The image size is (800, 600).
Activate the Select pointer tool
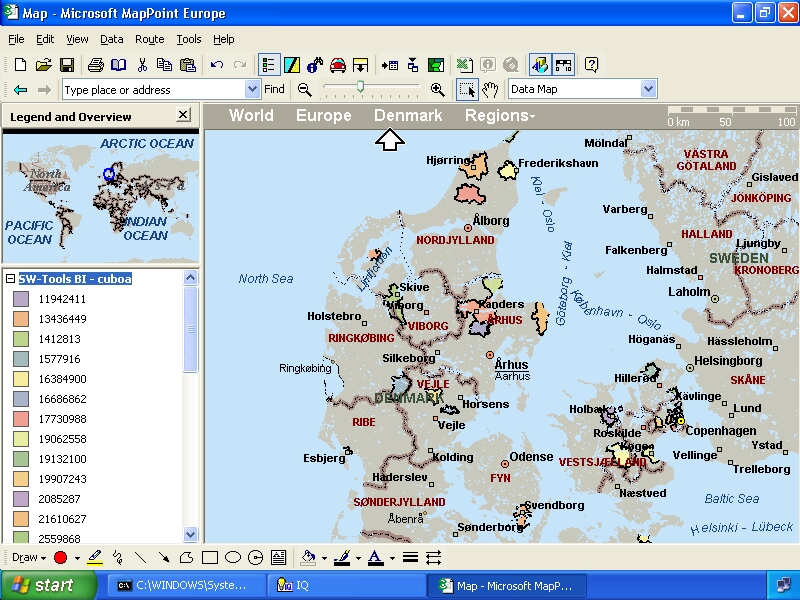tap(467, 90)
